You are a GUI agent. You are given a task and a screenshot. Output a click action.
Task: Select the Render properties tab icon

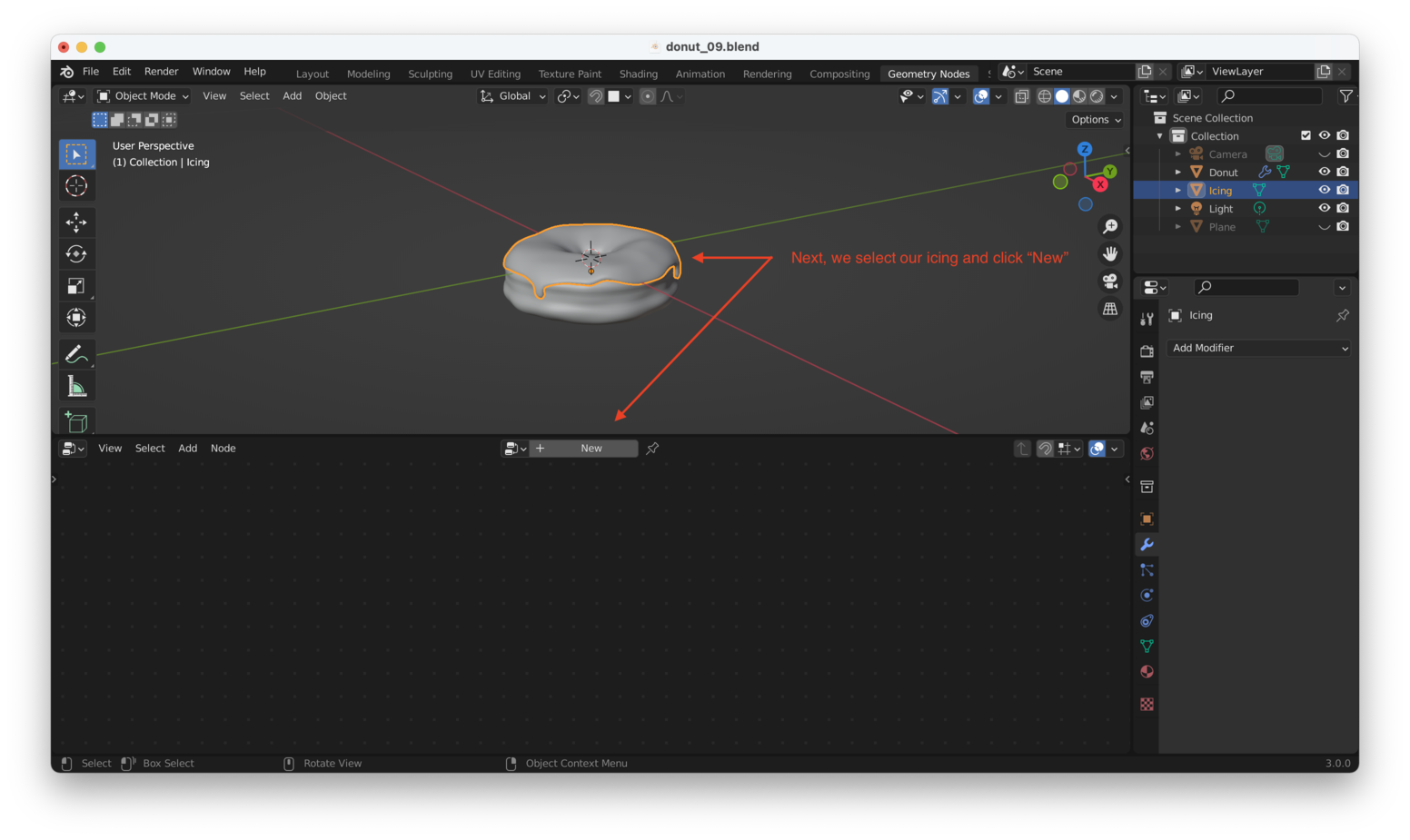coord(1147,351)
